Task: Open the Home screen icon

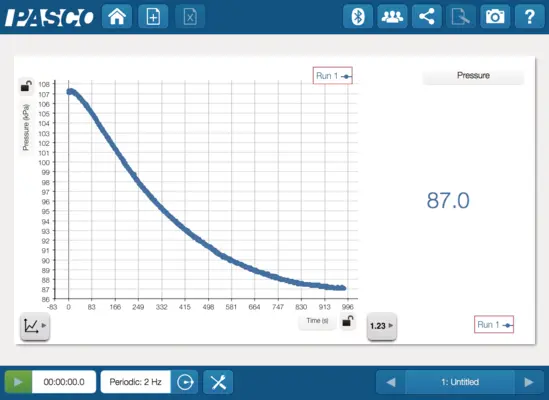Action: pos(117,16)
